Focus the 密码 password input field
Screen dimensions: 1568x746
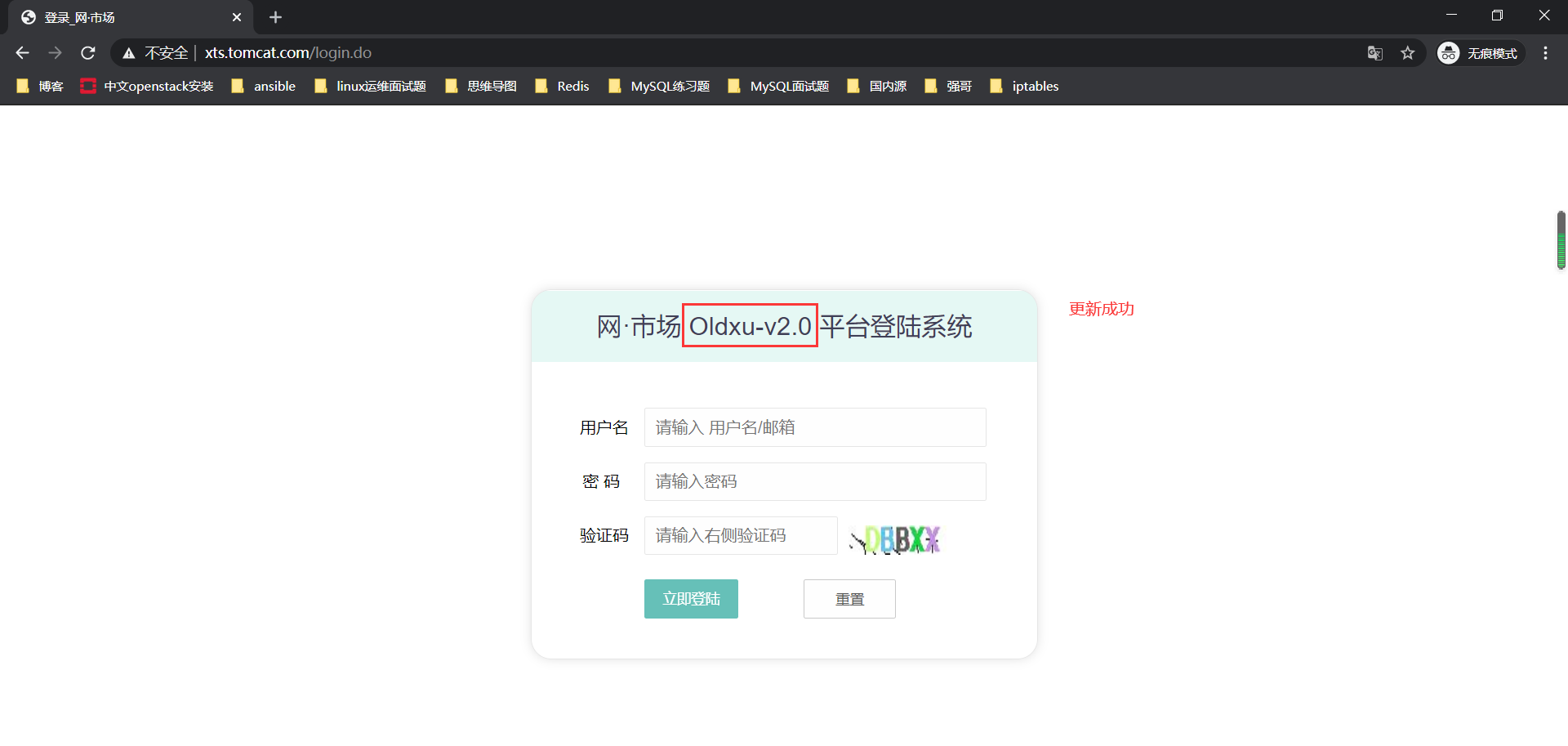(x=815, y=481)
